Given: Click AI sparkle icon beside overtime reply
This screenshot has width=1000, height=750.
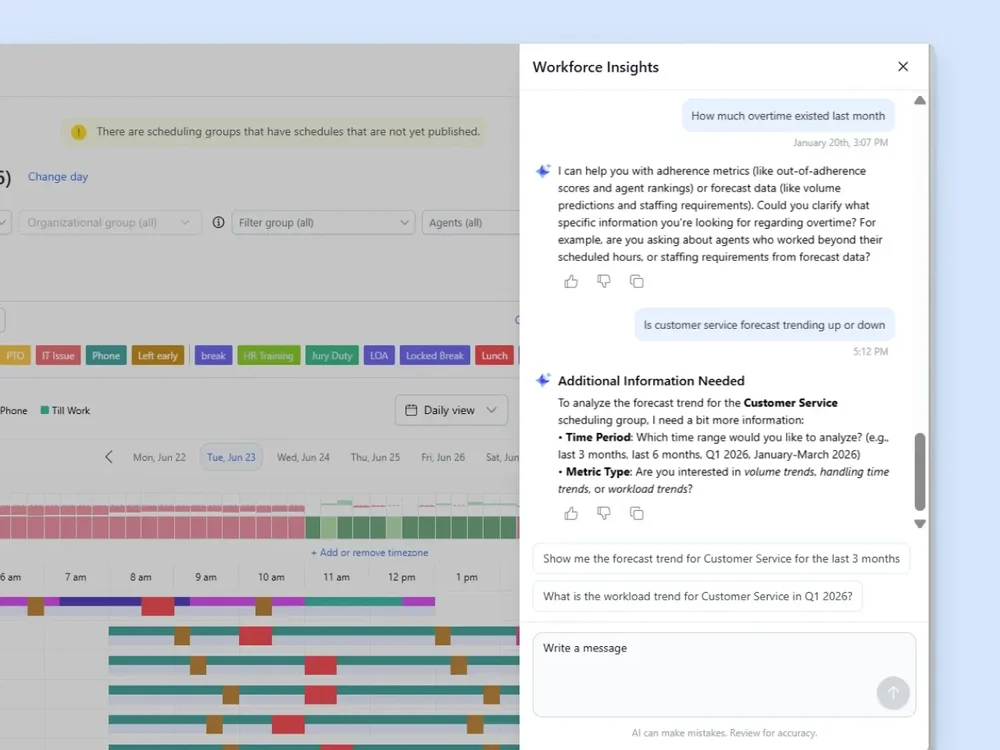Looking at the screenshot, I should coord(543,171).
